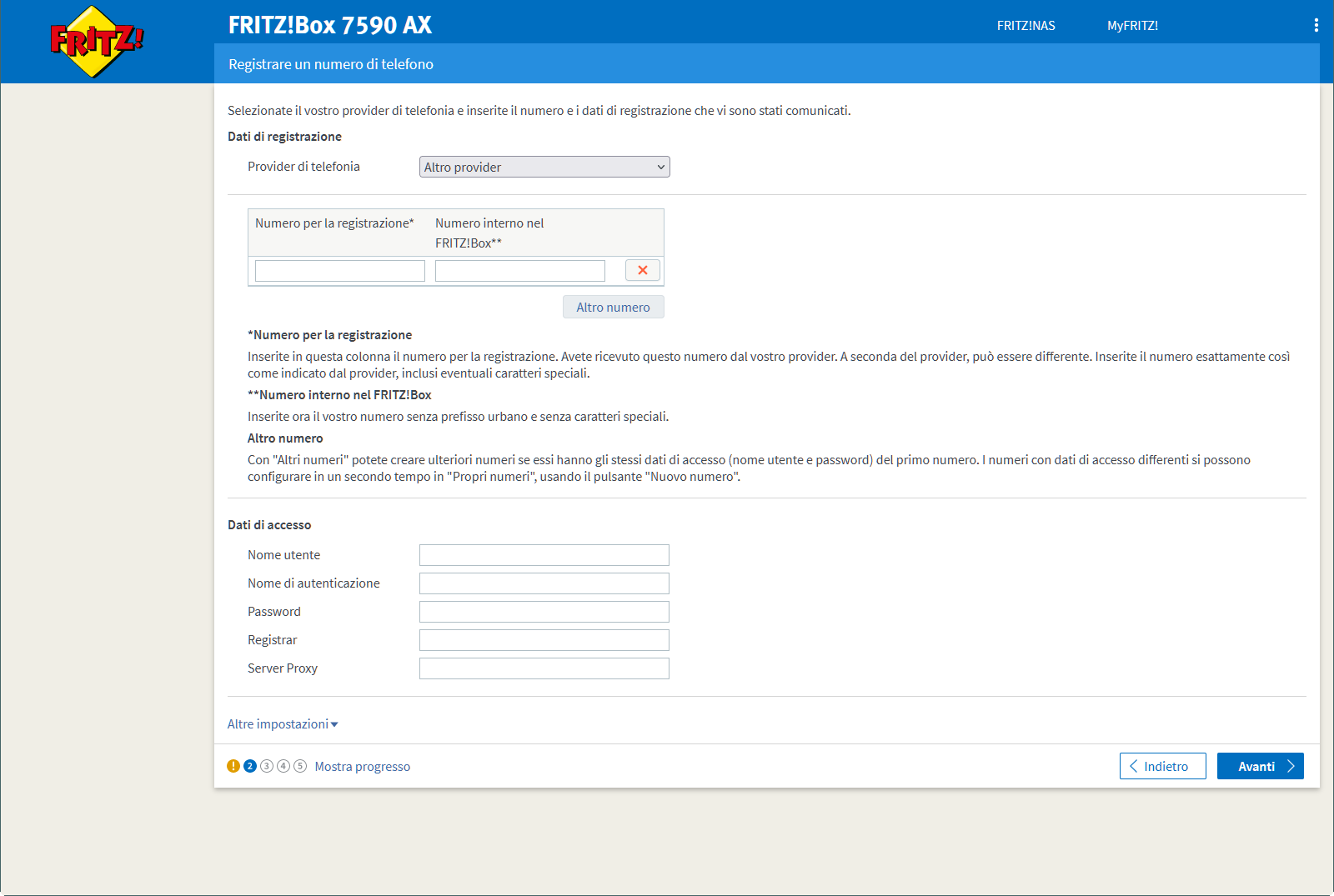Click the Altro numero button

613,307
